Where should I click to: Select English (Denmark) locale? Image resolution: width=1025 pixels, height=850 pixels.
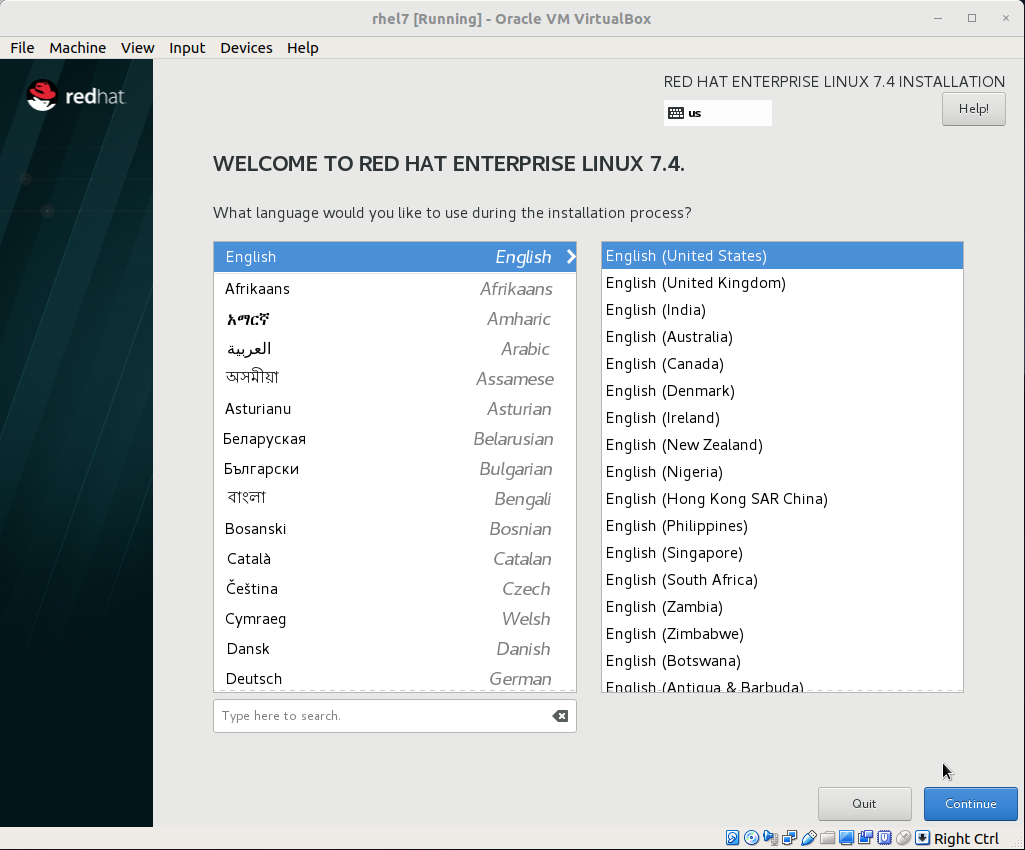pos(782,391)
